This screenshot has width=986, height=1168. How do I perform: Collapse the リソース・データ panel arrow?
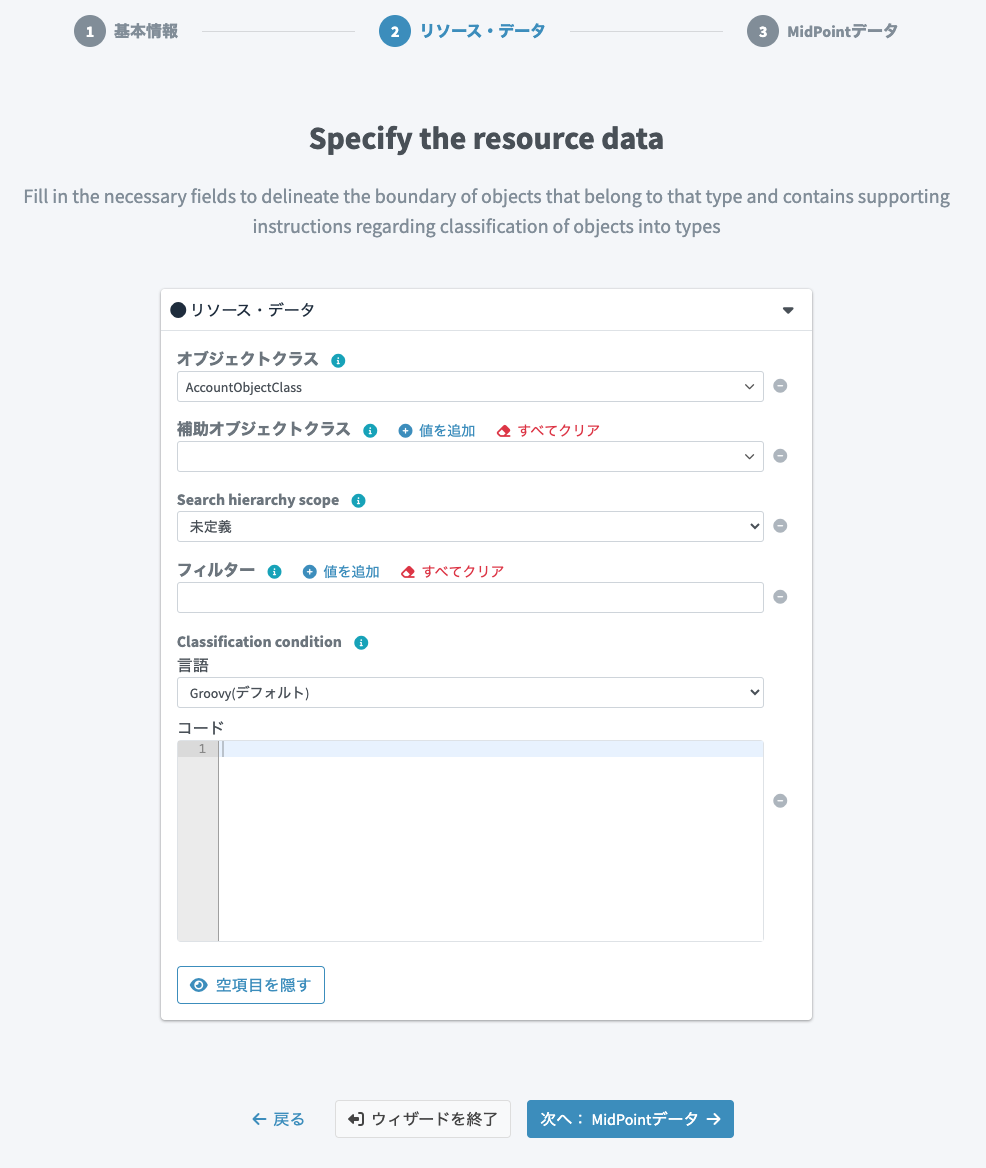pyautogui.click(x=788, y=310)
